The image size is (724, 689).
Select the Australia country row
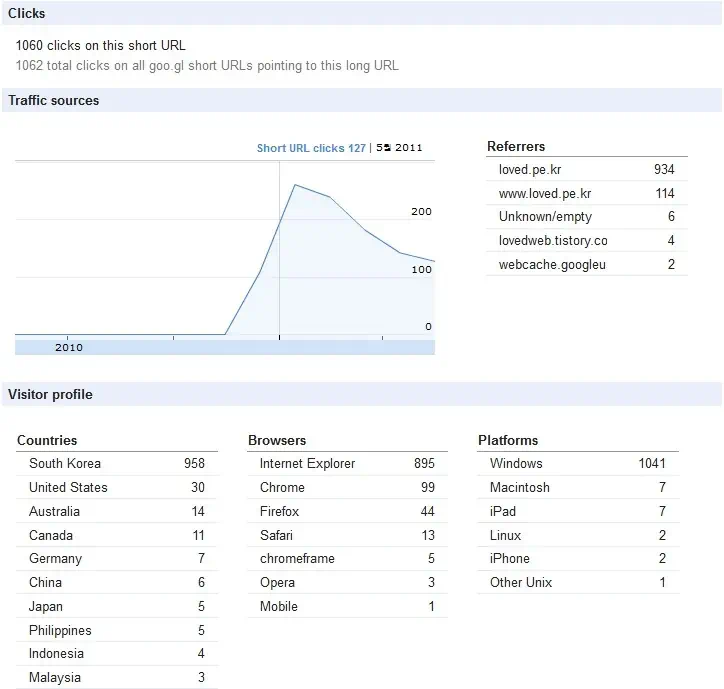click(117, 512)
